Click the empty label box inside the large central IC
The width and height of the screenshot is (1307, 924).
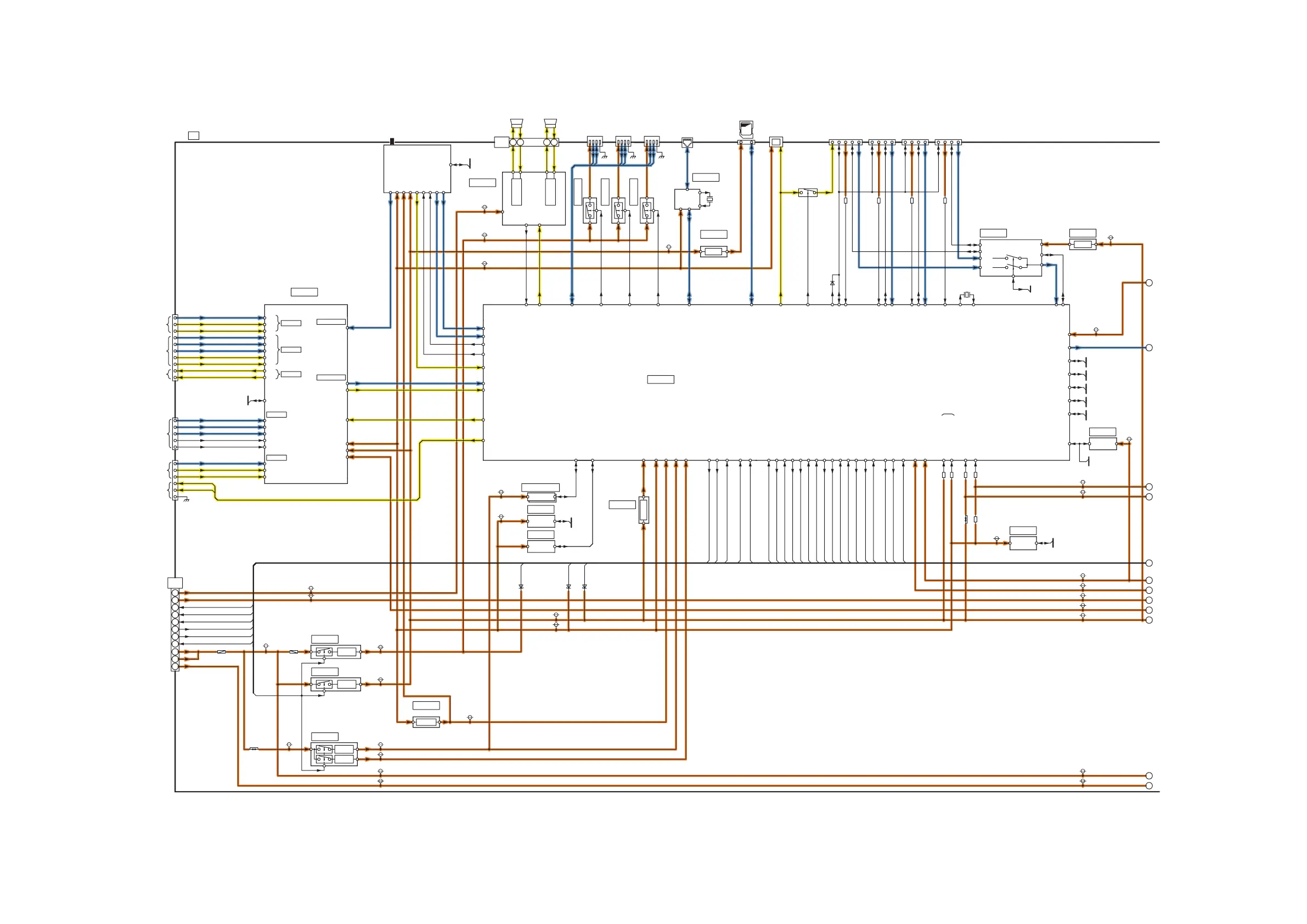[x=660, y=379]
